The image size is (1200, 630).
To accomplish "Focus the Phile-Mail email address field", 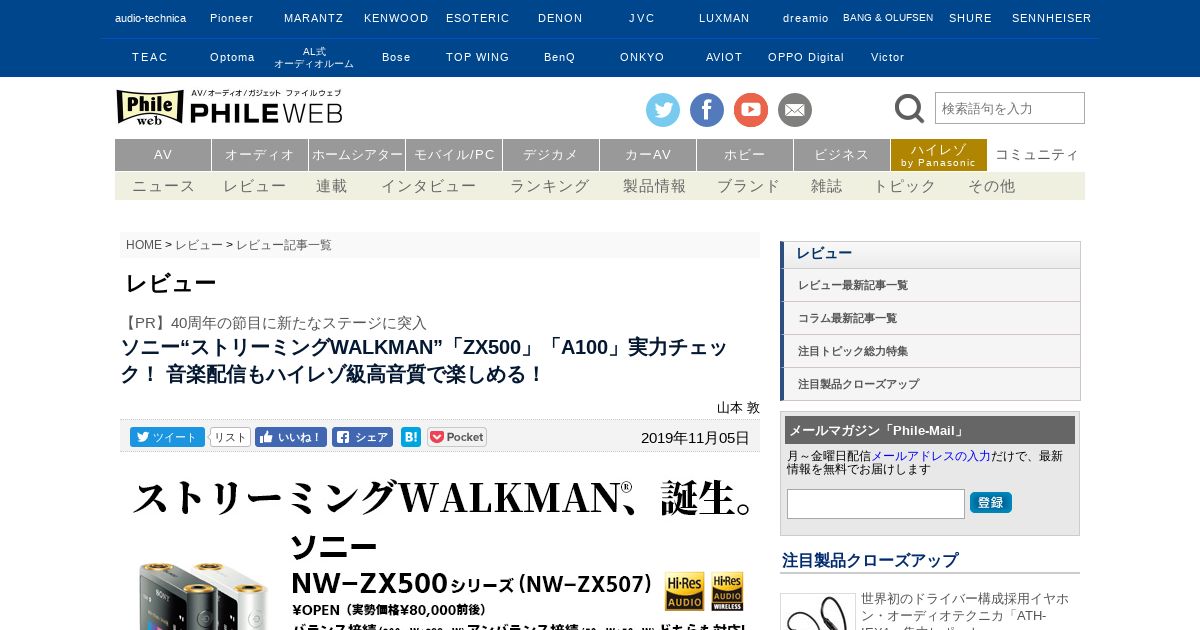I will (x=876, y=504).
